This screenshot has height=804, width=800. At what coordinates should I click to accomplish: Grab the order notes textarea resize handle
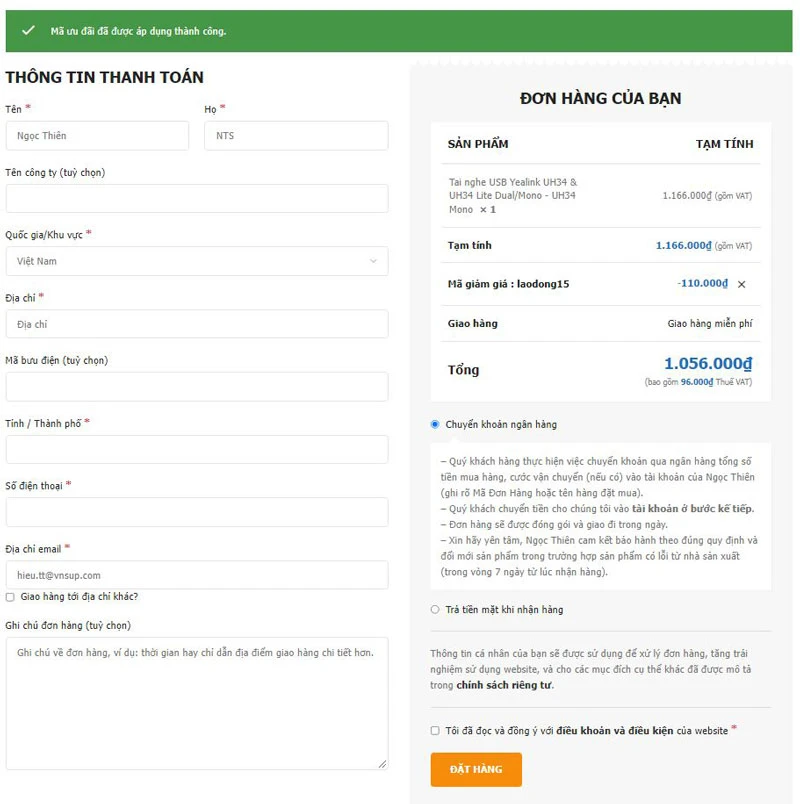point(383,764)
